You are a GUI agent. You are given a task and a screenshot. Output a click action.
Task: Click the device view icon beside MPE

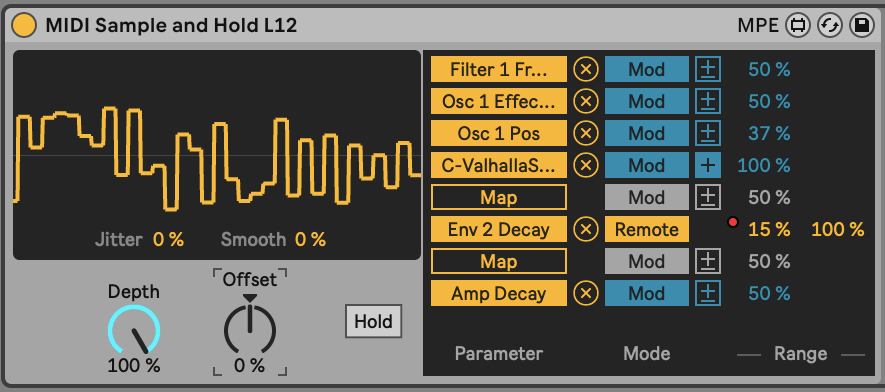tap(798, 25)
